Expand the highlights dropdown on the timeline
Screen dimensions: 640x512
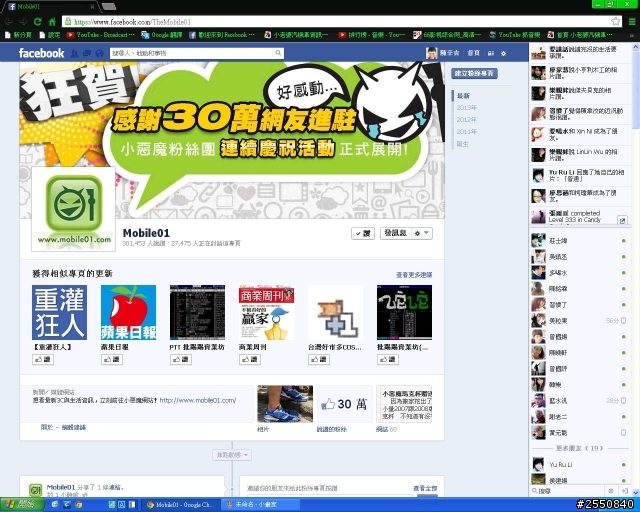(x=232, y=455)
